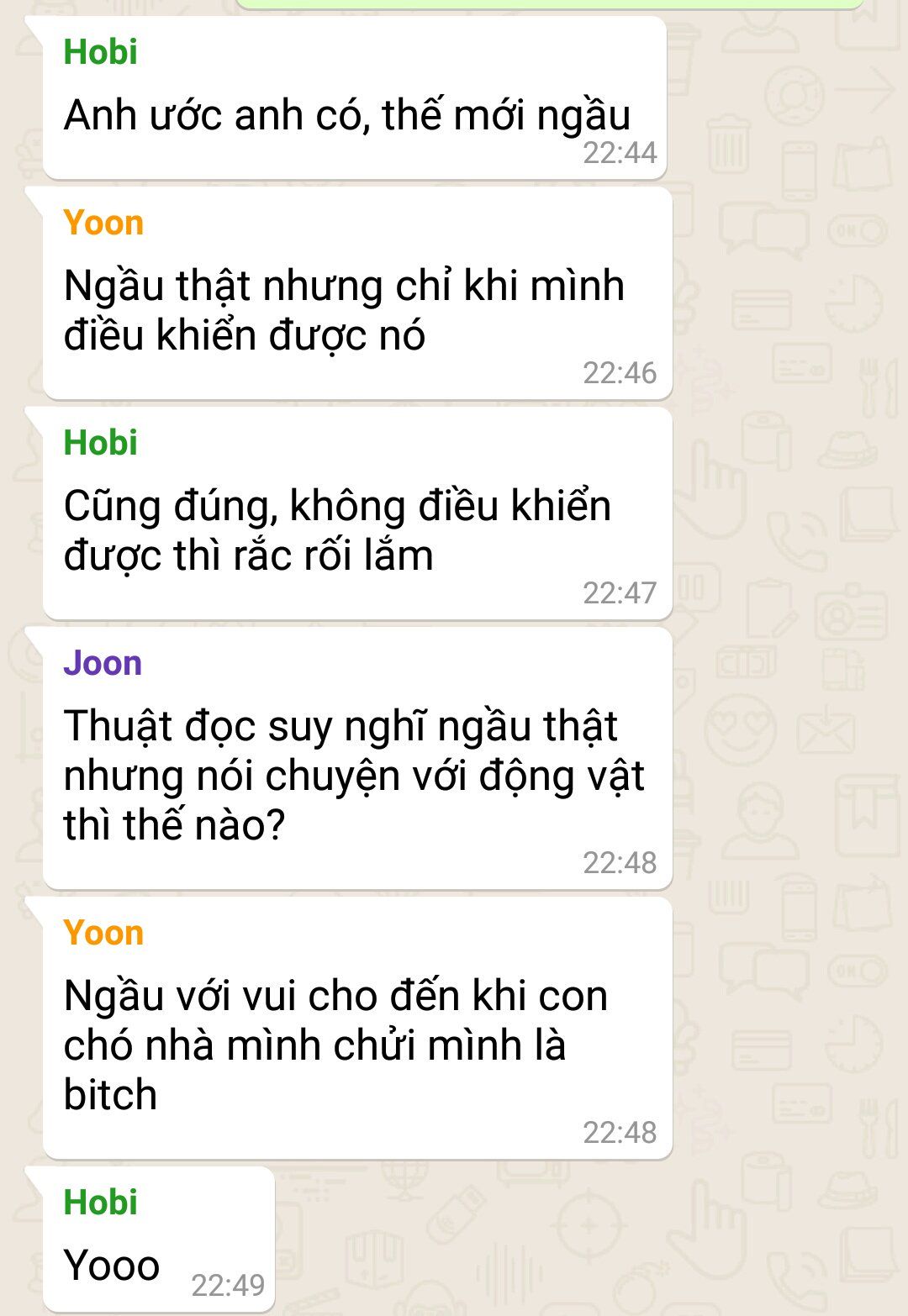This screenshot has width=908, height=1316.
Task: Click the word 'bitch' in Yoon's message
Action: click(x=110, y=1095)
